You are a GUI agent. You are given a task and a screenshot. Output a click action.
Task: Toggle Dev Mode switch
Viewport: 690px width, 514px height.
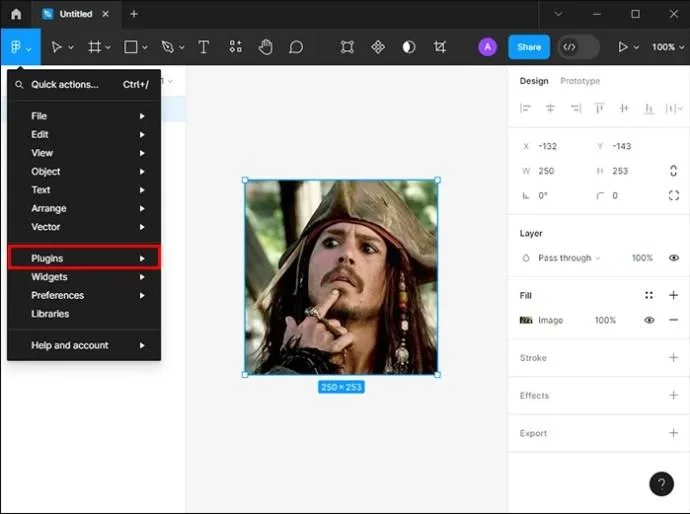pyautogui.click(x=578, y=47)
